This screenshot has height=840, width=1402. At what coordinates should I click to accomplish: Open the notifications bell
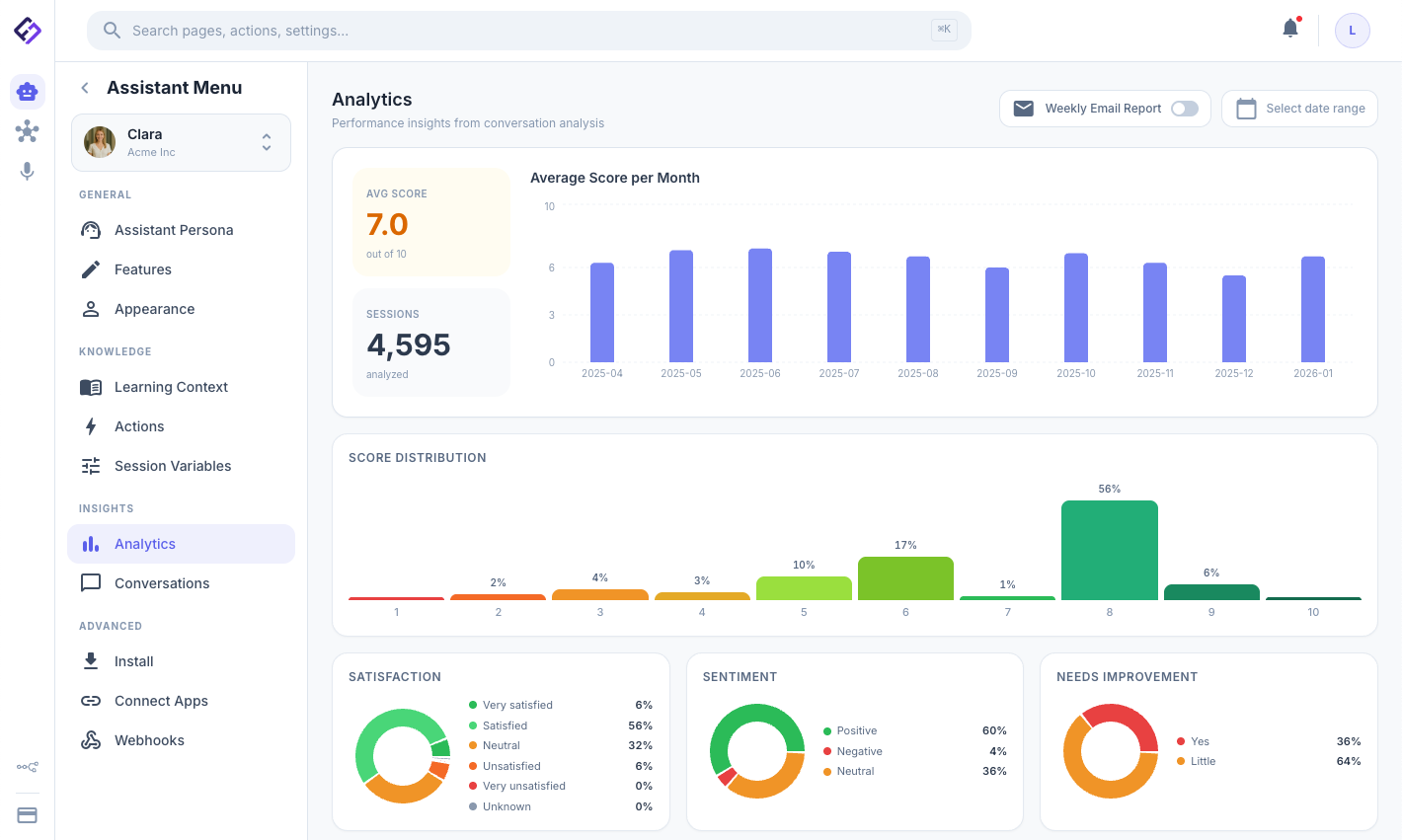pyautogui.click(x=1289, y=29)
